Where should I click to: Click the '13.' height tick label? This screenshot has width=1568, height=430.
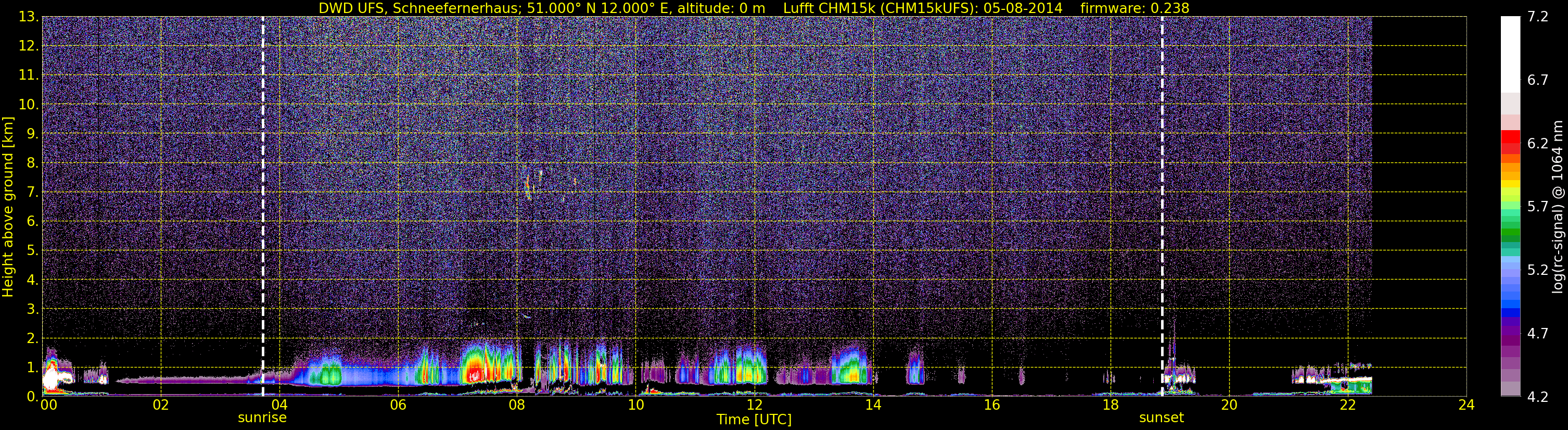coord(29,17)
